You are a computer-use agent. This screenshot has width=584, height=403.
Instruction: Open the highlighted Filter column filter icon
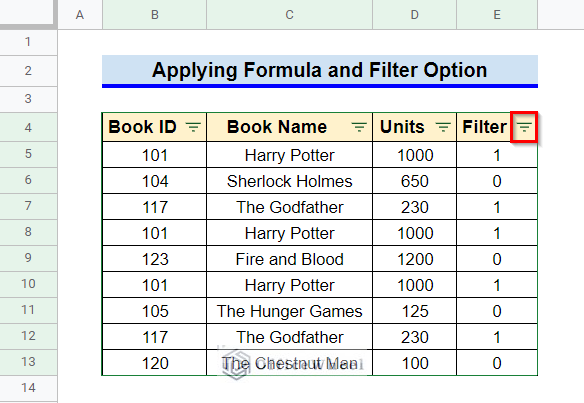pyautogui.click(x=524, y=127)
